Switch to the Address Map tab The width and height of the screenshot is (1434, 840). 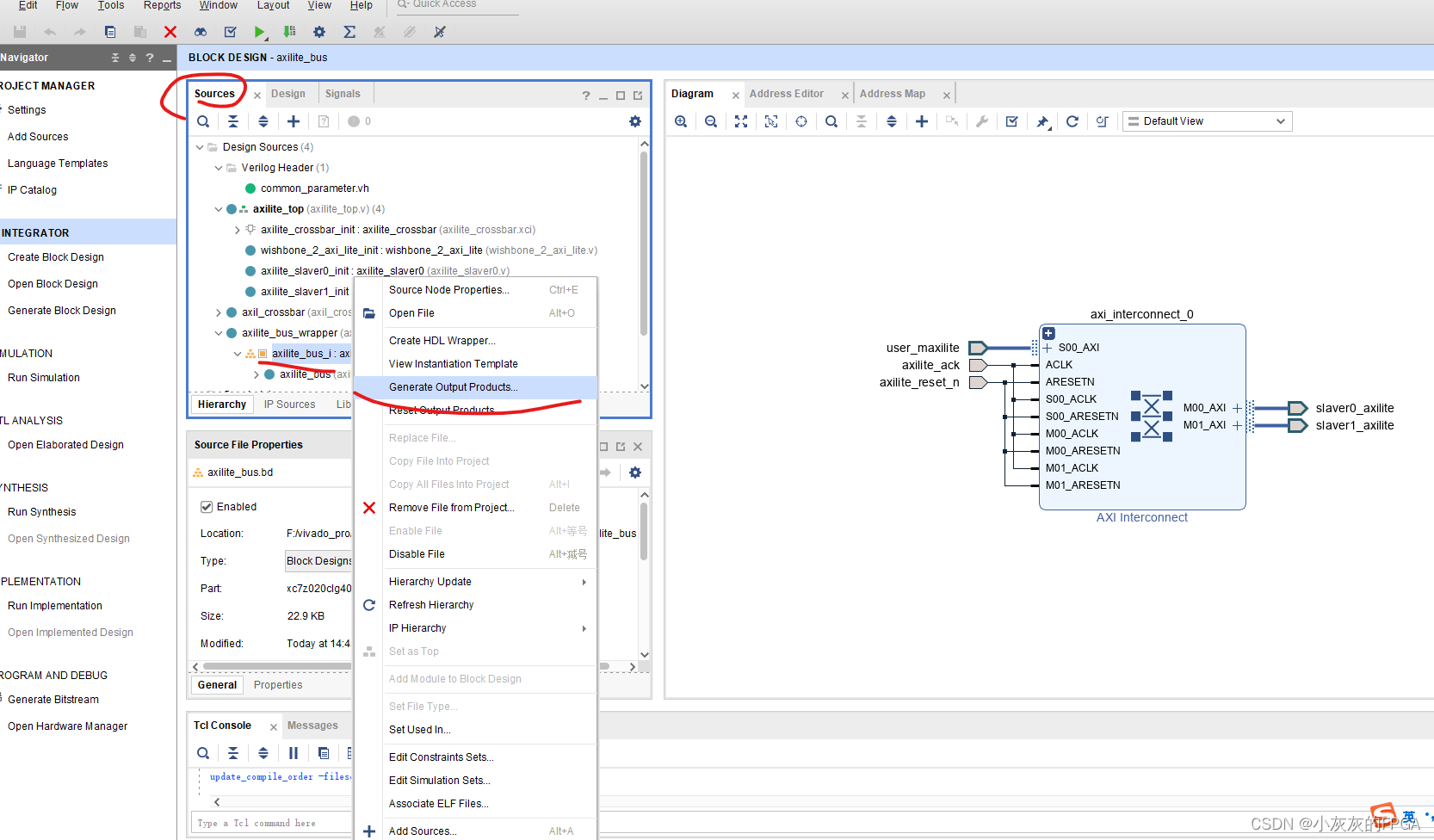click(893, 94)
